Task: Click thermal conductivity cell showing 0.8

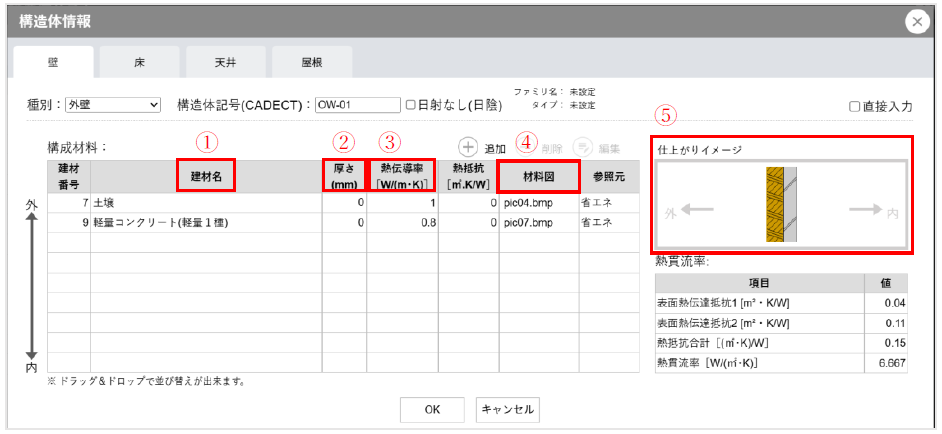Action: (402, 223)
